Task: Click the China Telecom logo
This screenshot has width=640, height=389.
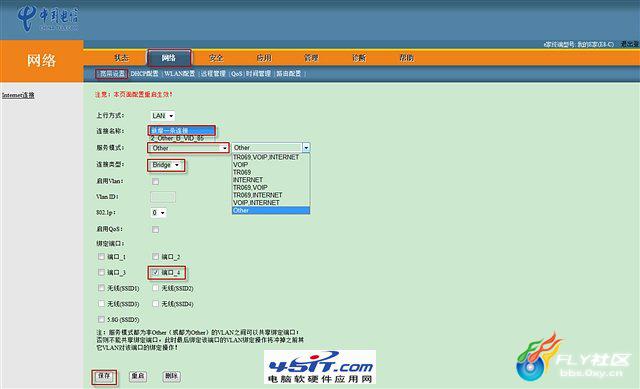Action: pos(48,18)
